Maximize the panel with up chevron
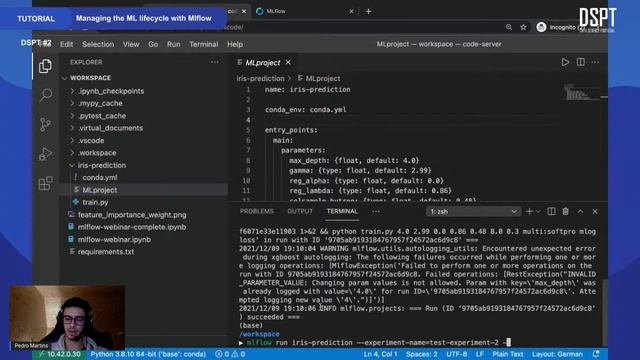 (580, 211)
